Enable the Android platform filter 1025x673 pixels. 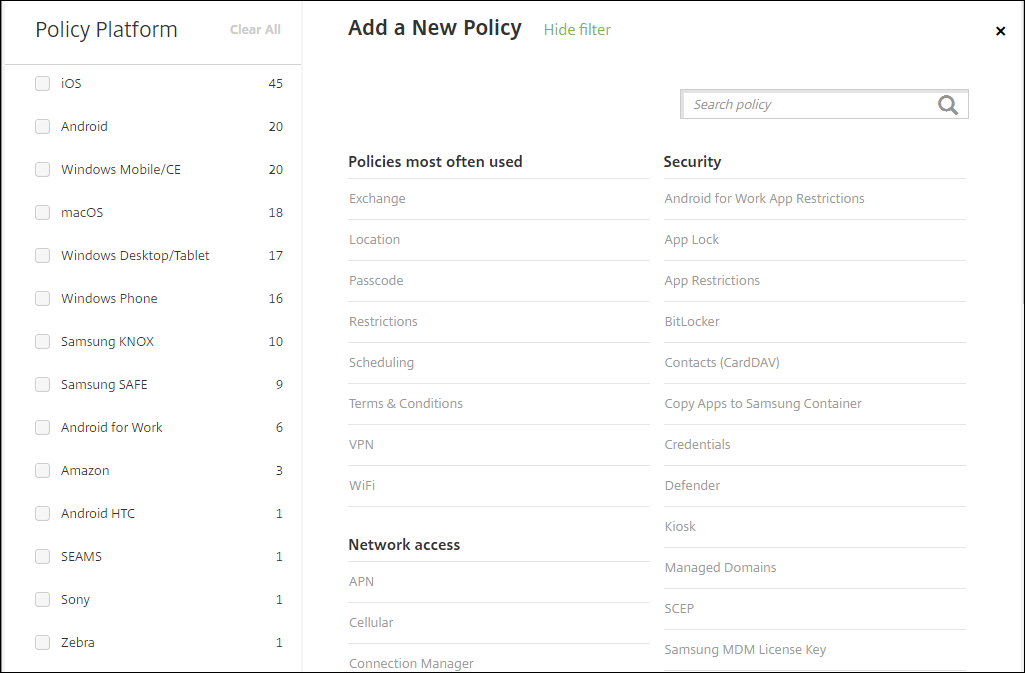coord(43,127)
